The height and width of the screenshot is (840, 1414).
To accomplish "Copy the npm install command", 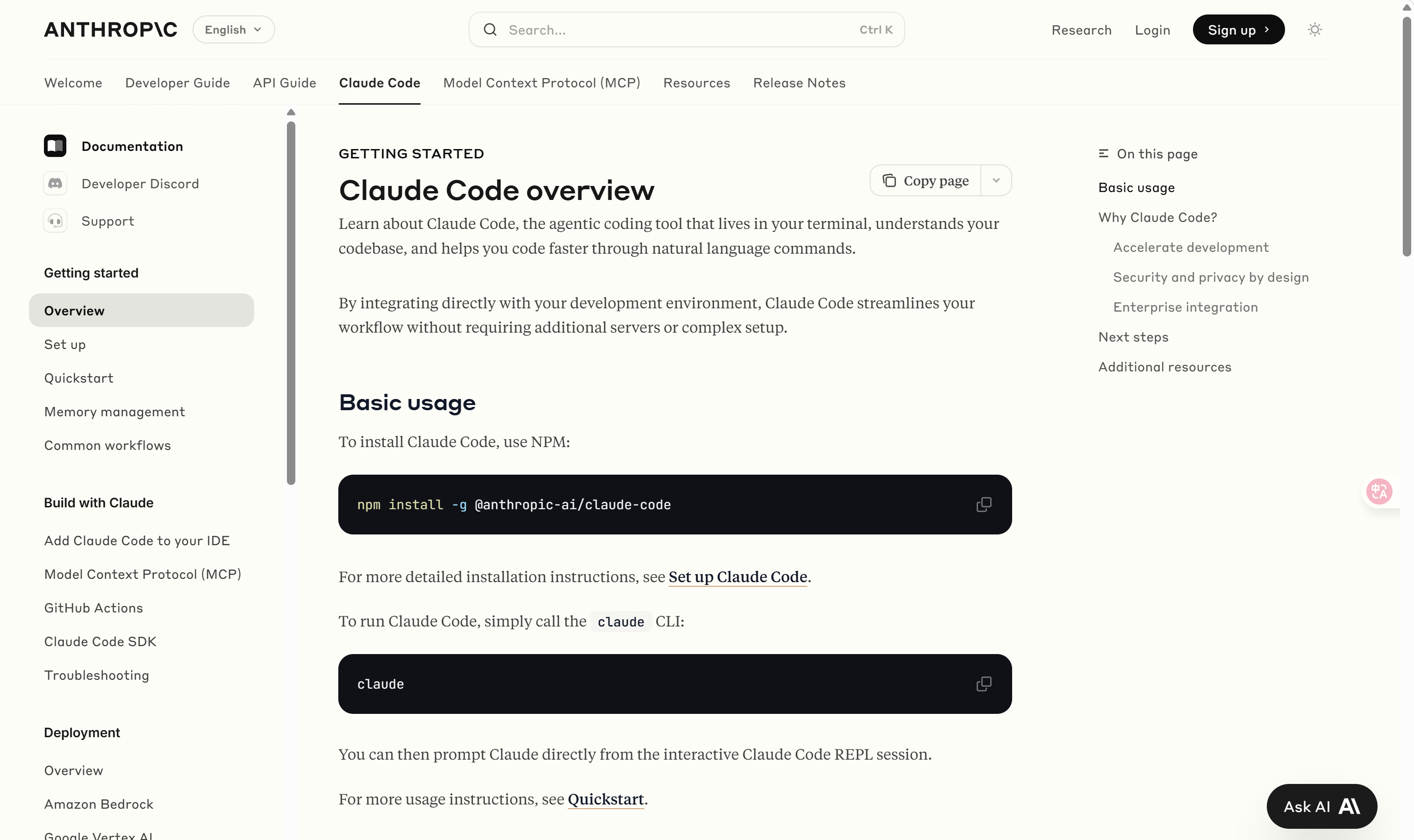I will click(984, 505).
